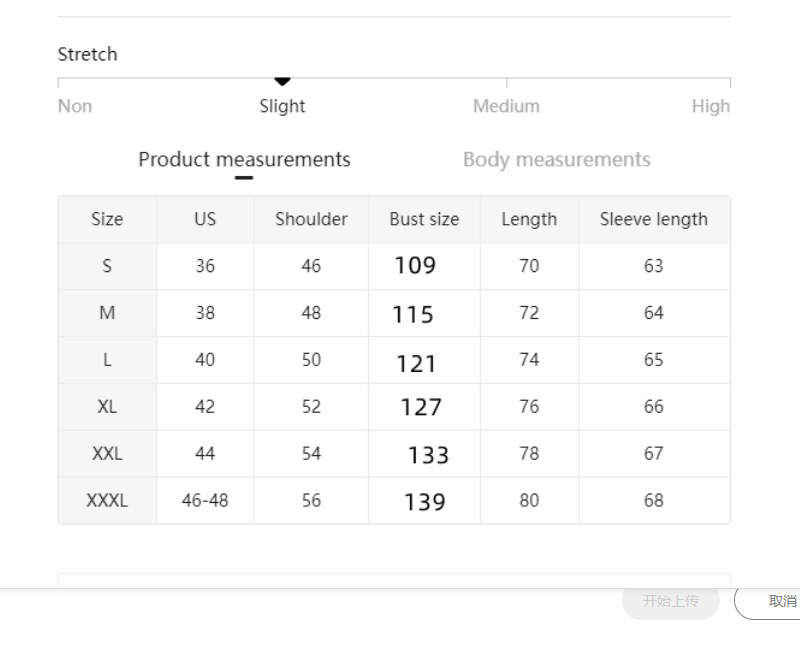Click the Sleeve length column header

(653, 220)
